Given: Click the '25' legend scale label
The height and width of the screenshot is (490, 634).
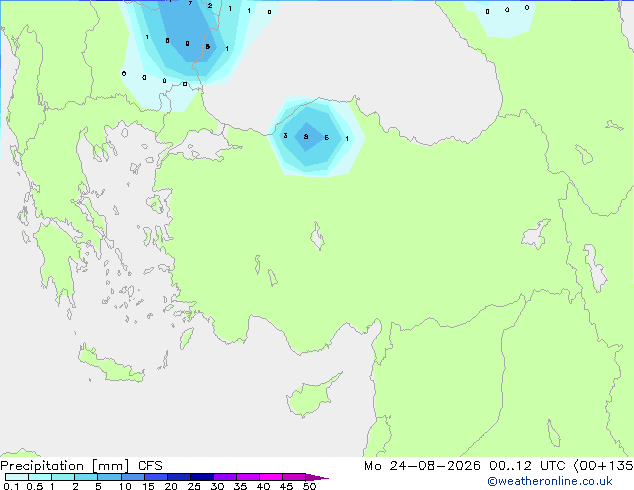Looking at the screenshot, I should click(x=194, y=486).
